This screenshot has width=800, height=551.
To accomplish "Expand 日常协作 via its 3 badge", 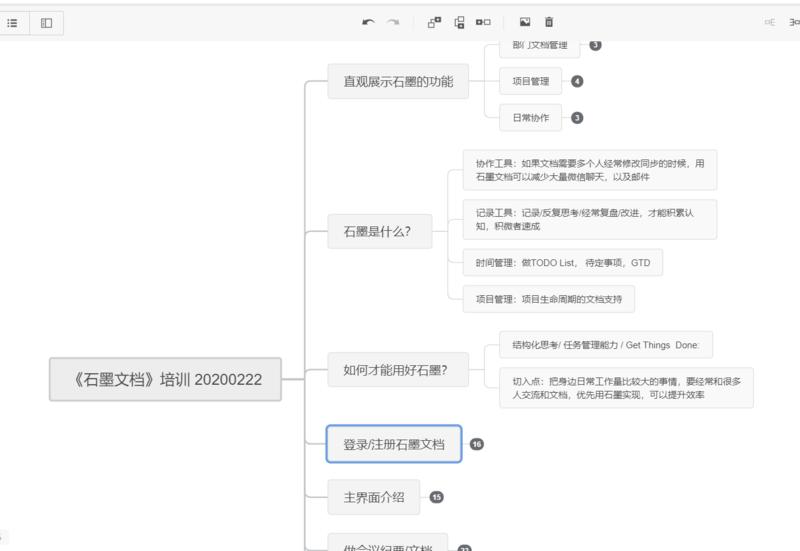I will [577, 118].
